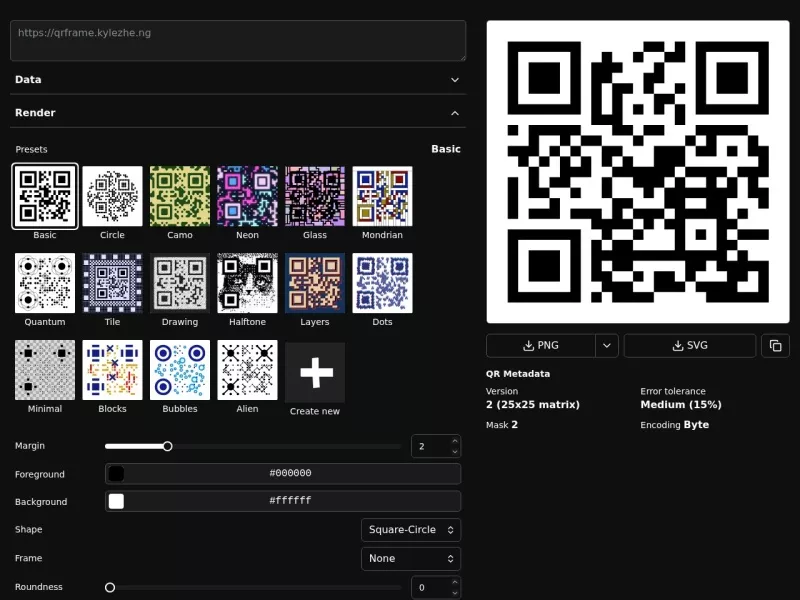Image resolution: width=800 pixels, height=600 pixels.
Task: Click the 'Basic' current preset label
Action: [446, 149]
